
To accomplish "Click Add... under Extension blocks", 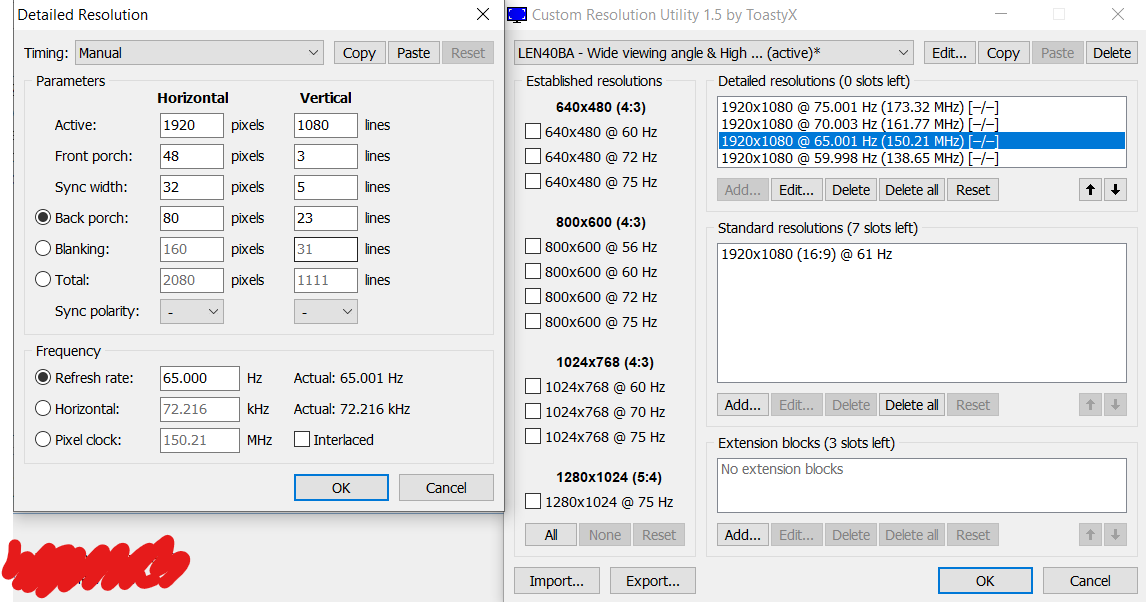I will click(742, 535).
